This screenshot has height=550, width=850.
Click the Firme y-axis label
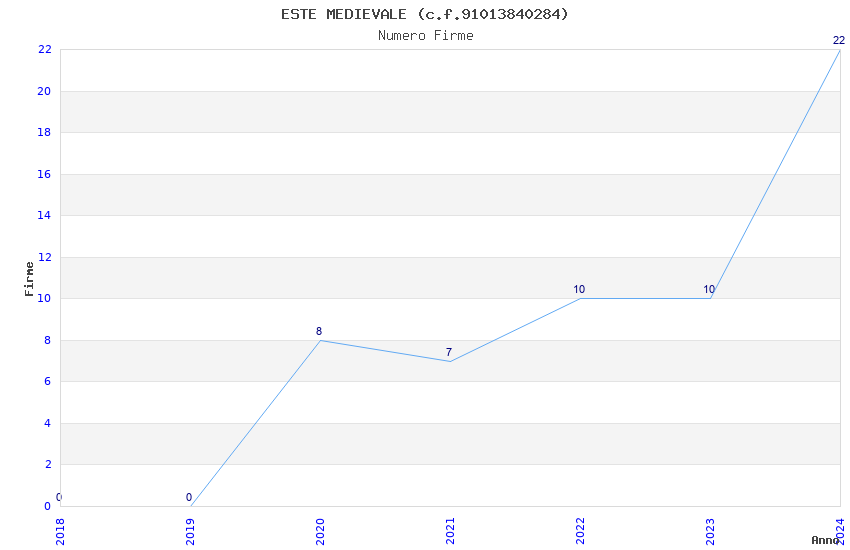point(28,278)
